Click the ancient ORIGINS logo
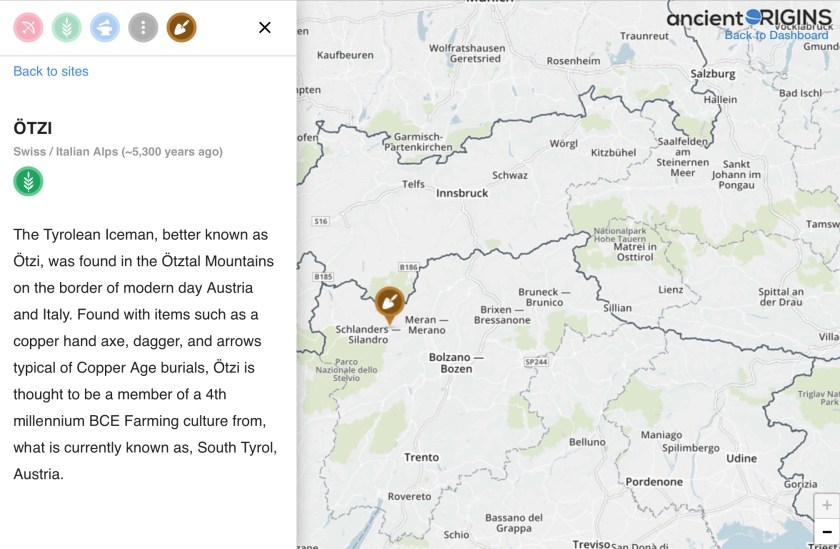 pos(748,17)
